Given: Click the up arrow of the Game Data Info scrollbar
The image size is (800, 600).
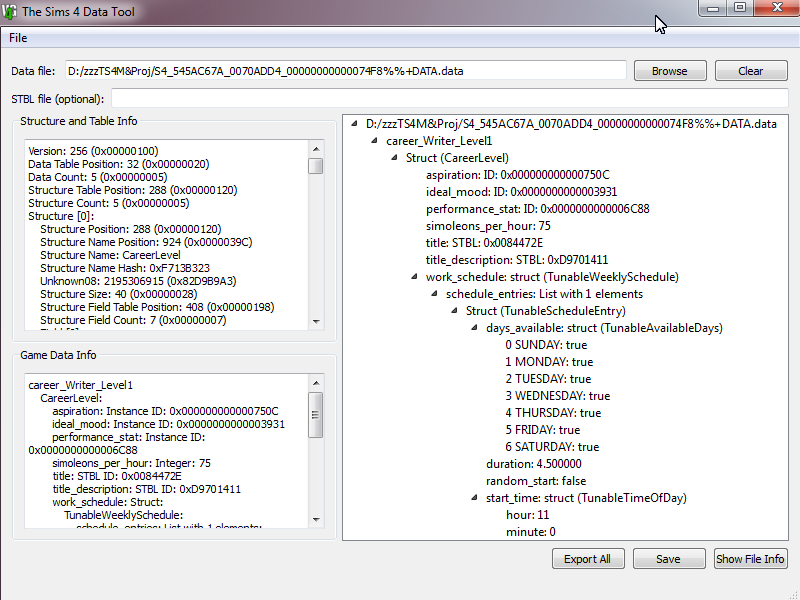Looking at the screenshot, I should pos(316,383).
